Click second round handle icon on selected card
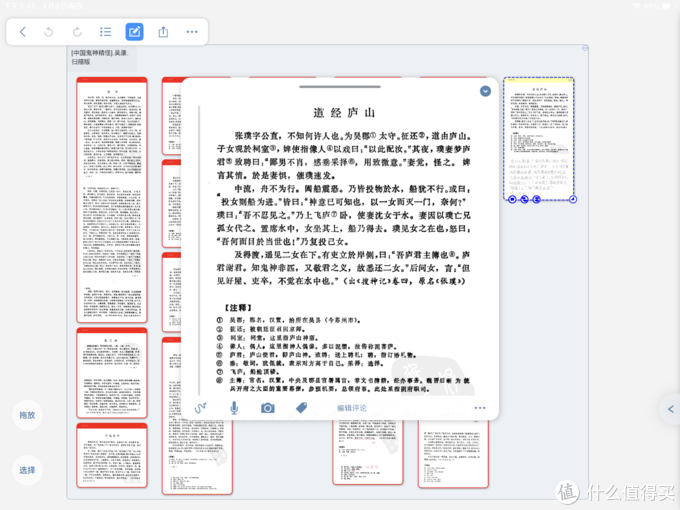680x510 pixels. [524, 199]
